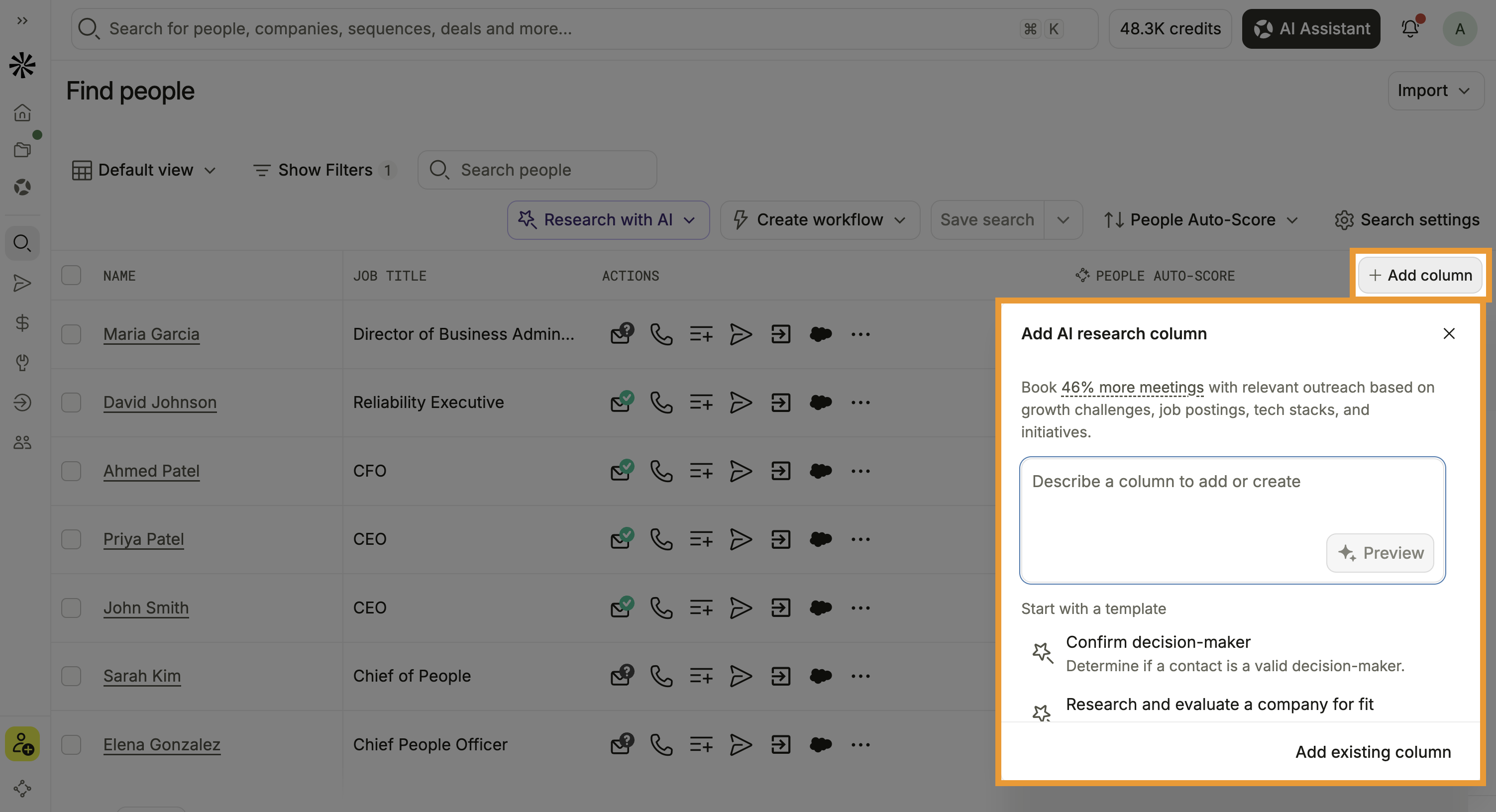Select David Johnson's row checkbox
The width and height of the screenshot is (1496, 812).
(x=72, y=402)
